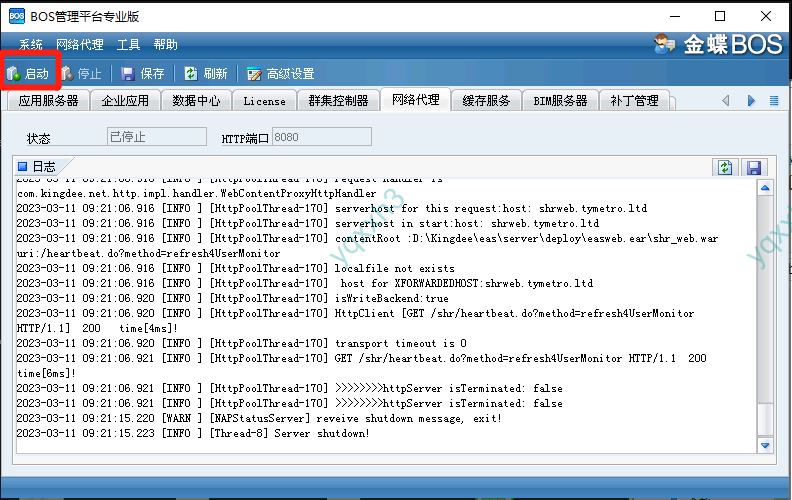Click the 'serverhost in start:host' log line

click(308, 223)
